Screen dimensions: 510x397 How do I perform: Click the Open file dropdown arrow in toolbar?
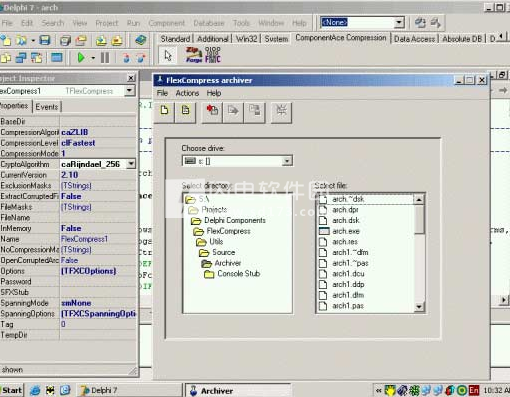33,41
